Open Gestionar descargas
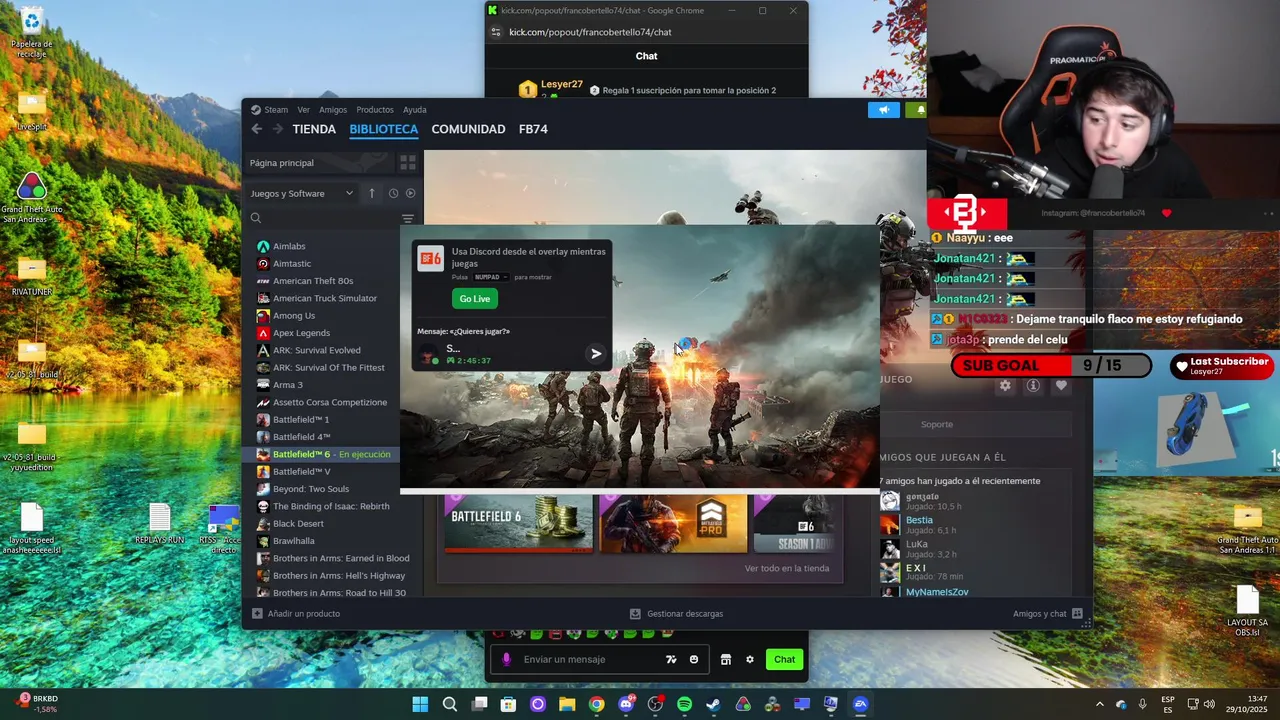Screen dimensions: 1280x720 point(676,614)
